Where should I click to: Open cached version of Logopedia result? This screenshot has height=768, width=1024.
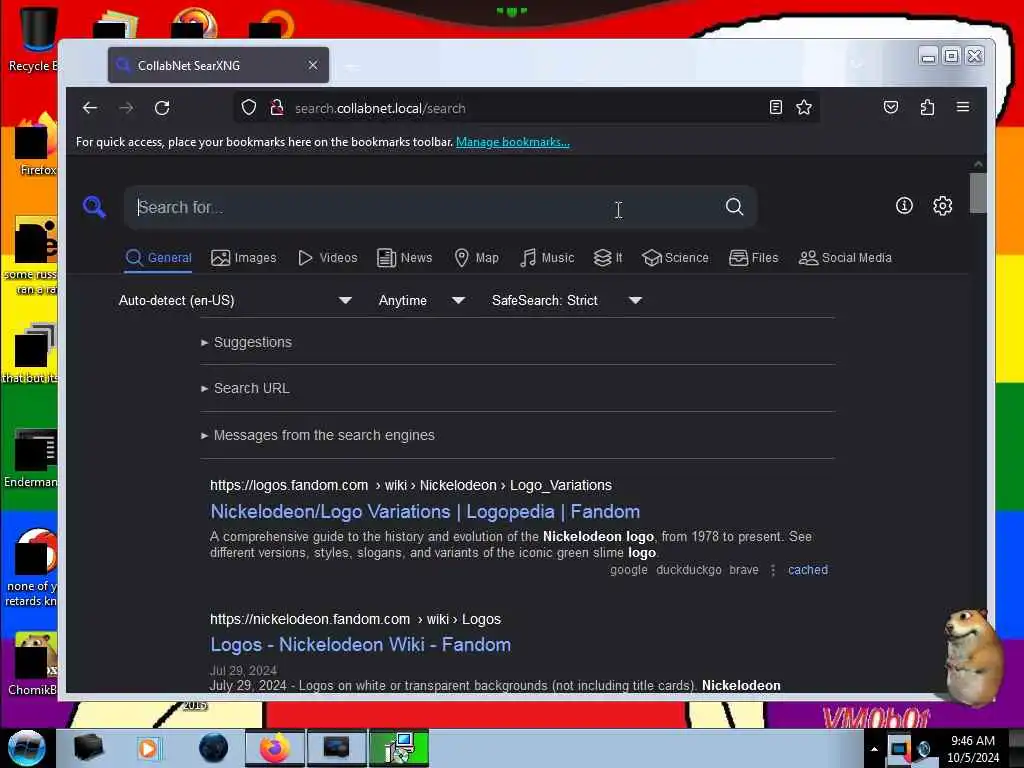click(x=808, y=569)
